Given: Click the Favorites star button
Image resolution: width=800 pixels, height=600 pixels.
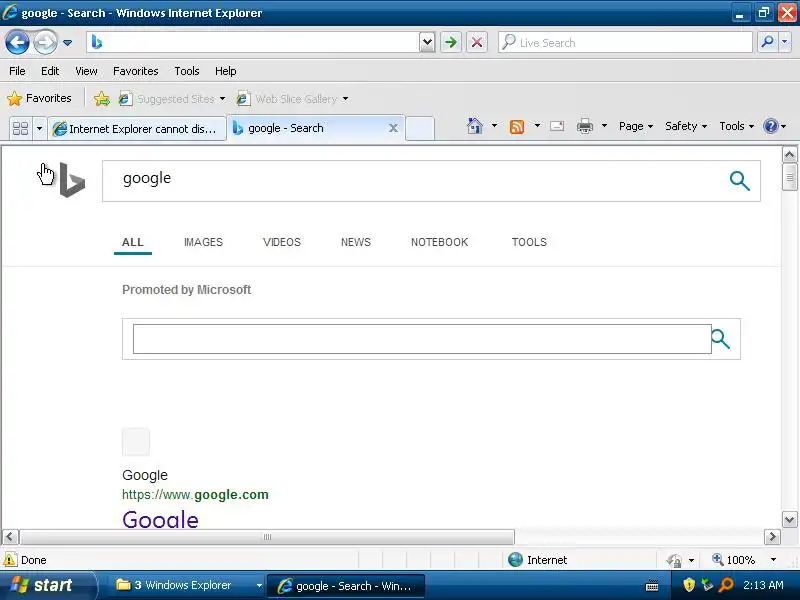Looking at the screenshot, I should pyautogui.click(x=39, y=98).
